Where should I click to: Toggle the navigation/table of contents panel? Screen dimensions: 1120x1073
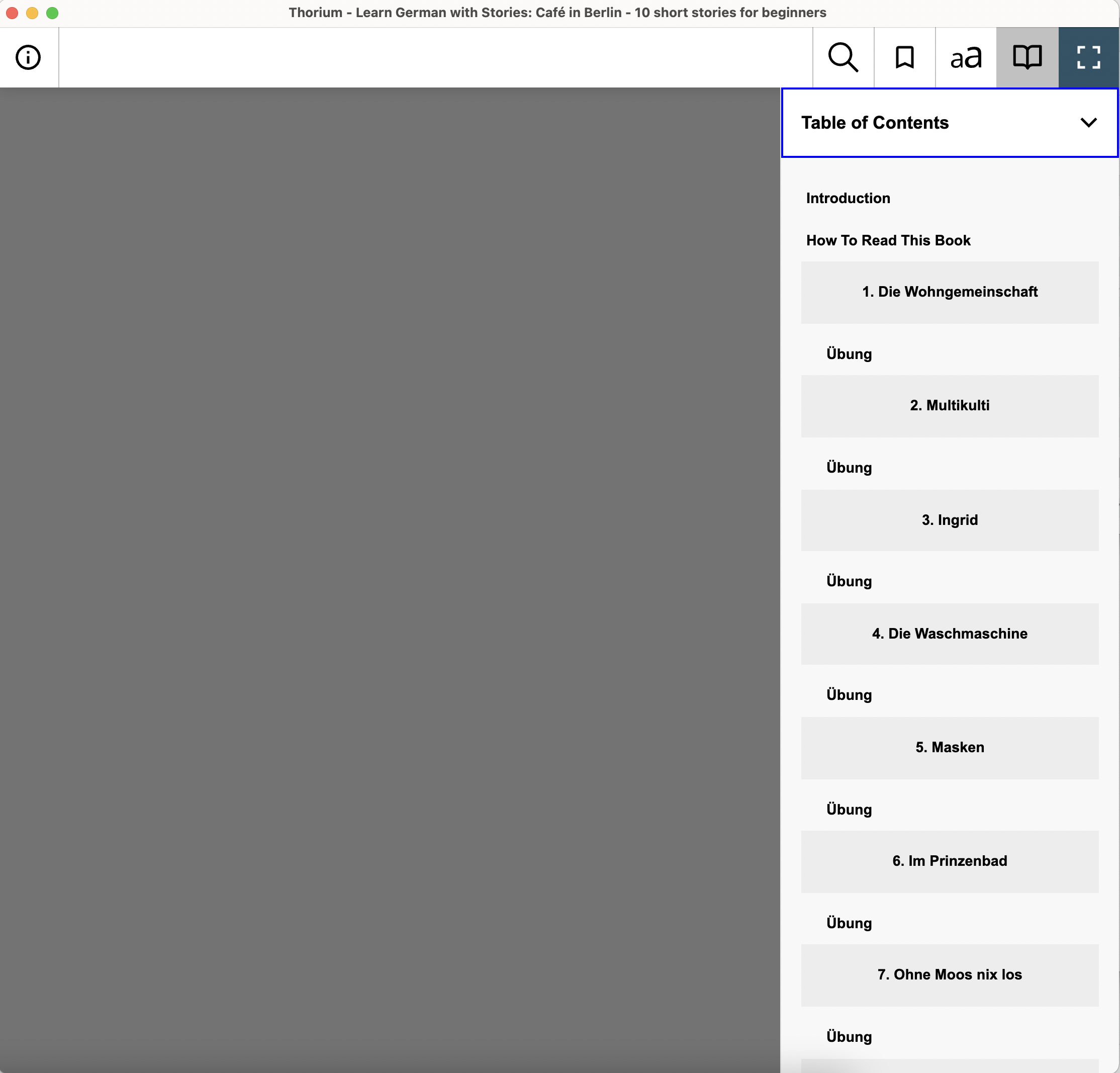click(1028, 57)
